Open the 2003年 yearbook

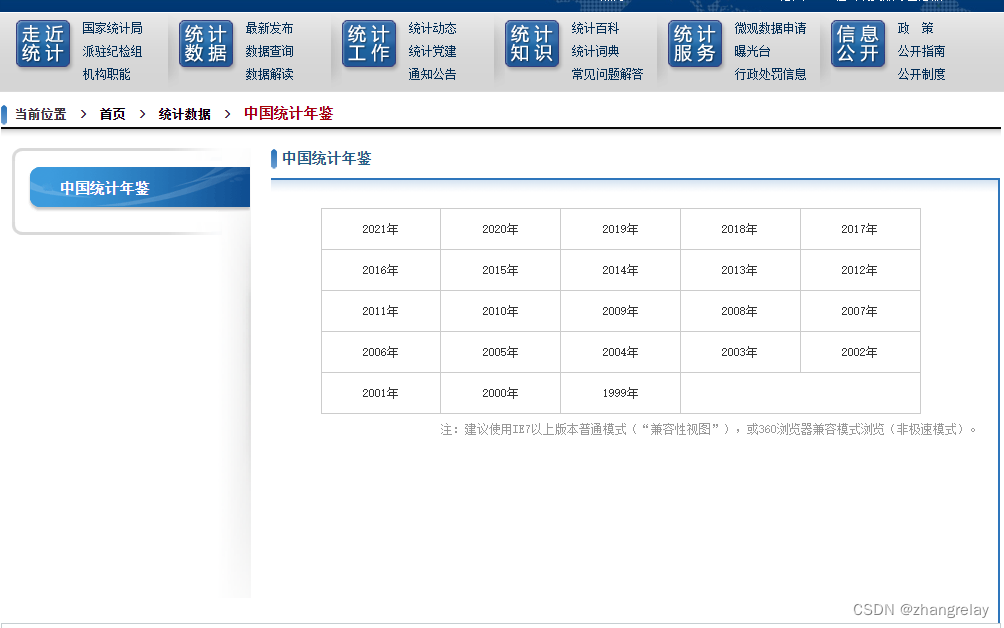[740, 351]
